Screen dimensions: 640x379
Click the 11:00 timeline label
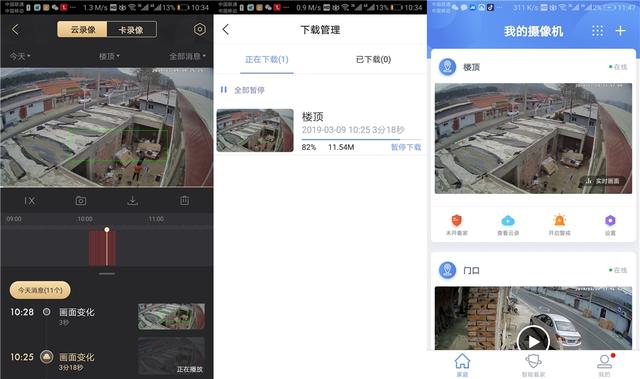pyautogui.click(x=156, y=219)
